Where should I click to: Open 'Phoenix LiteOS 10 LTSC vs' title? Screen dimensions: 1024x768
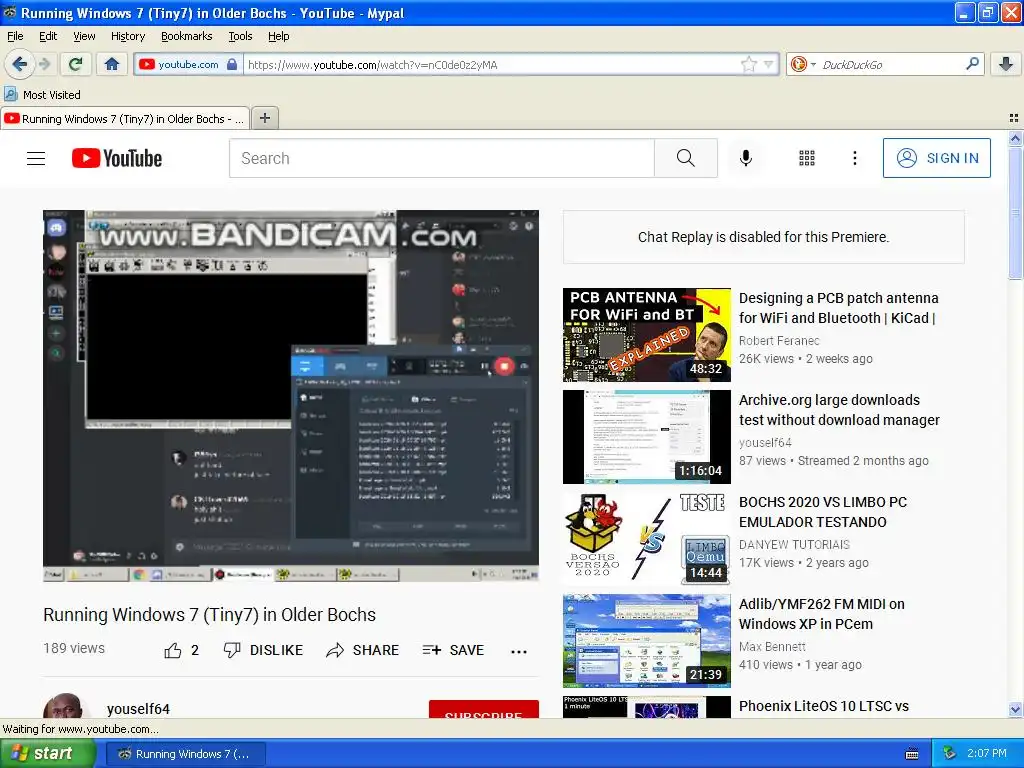(824, 706)
